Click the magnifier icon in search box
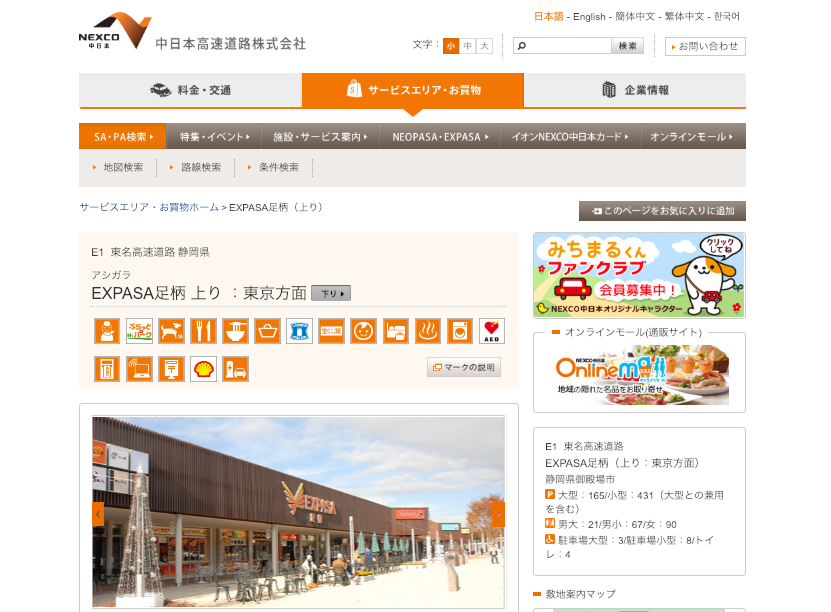The height and width of the screenshot is (612, 831). click(521, 46)
